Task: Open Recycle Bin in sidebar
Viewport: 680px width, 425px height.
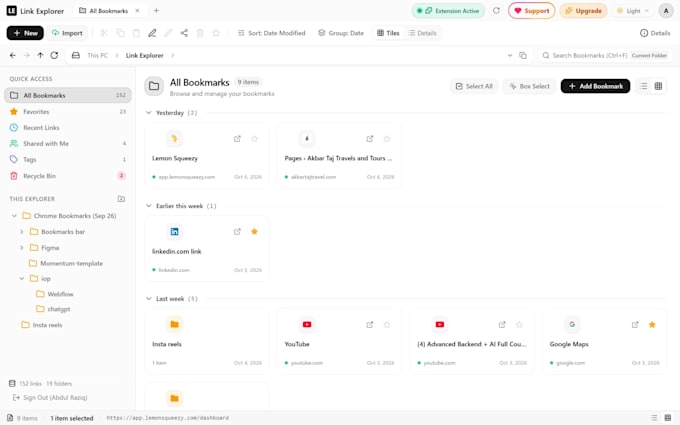Action: coord(68,176)
